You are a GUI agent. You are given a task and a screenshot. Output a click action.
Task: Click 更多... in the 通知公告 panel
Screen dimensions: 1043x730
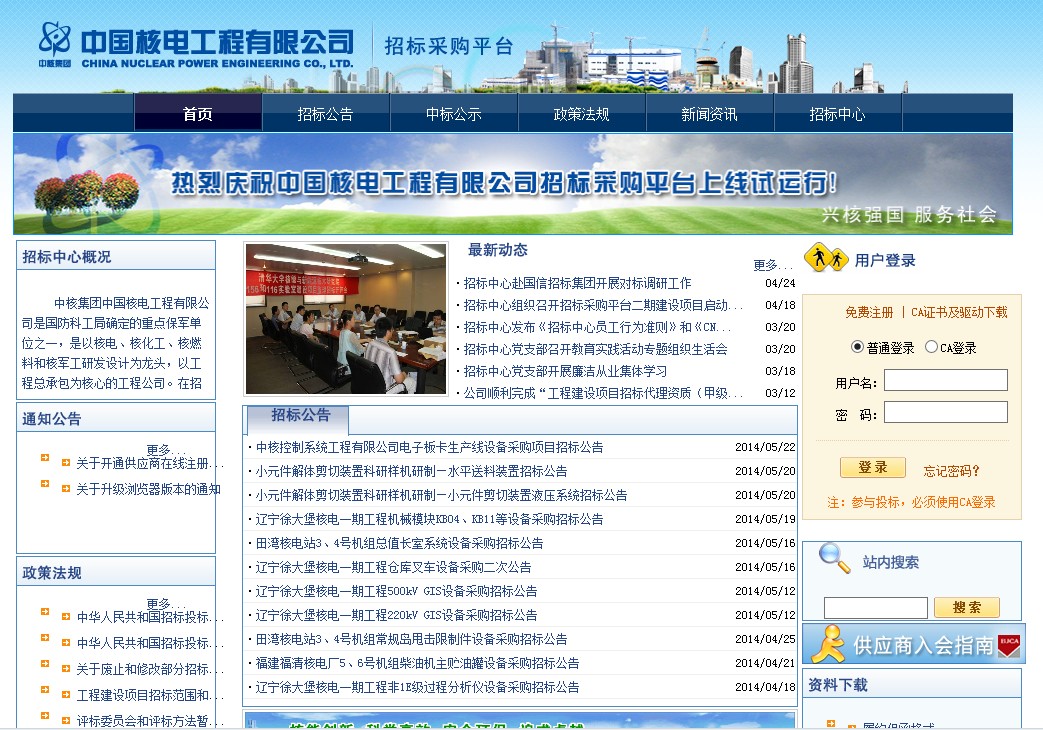[x=166, y=450]
